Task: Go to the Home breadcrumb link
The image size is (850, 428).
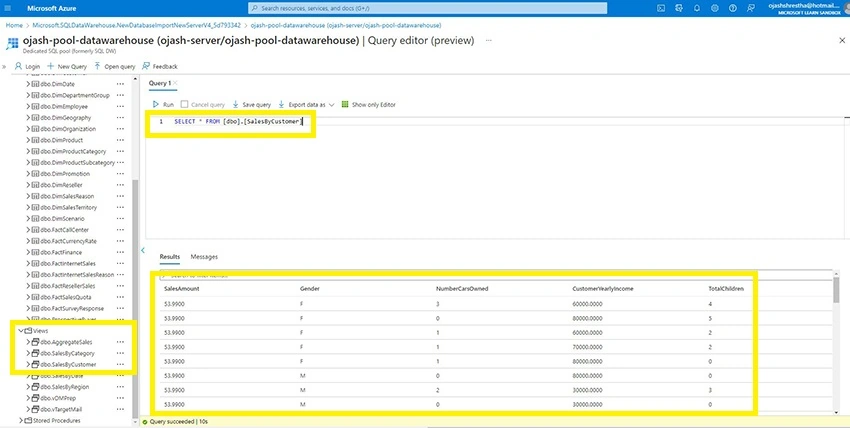Action: [x=14, y=25]
